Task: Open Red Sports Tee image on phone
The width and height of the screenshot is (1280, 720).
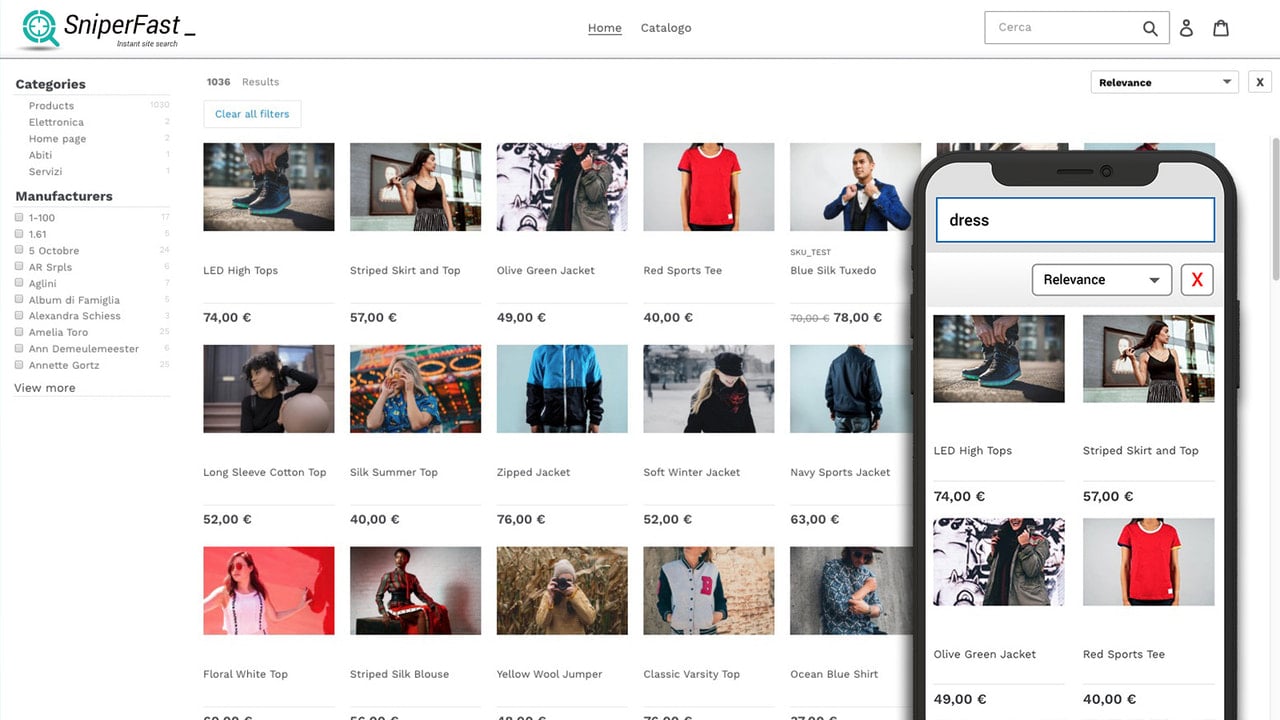Action: coord(1149,562)
